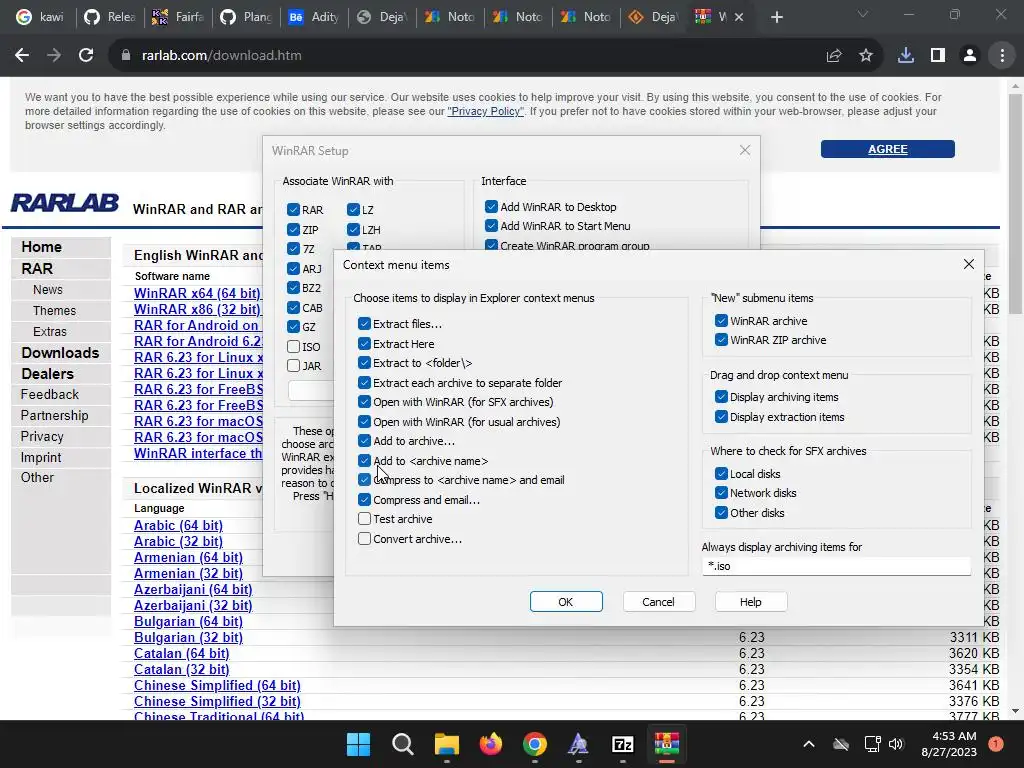Click the network display tray icon
1024x768 pixels.
(x=872, y=744)
